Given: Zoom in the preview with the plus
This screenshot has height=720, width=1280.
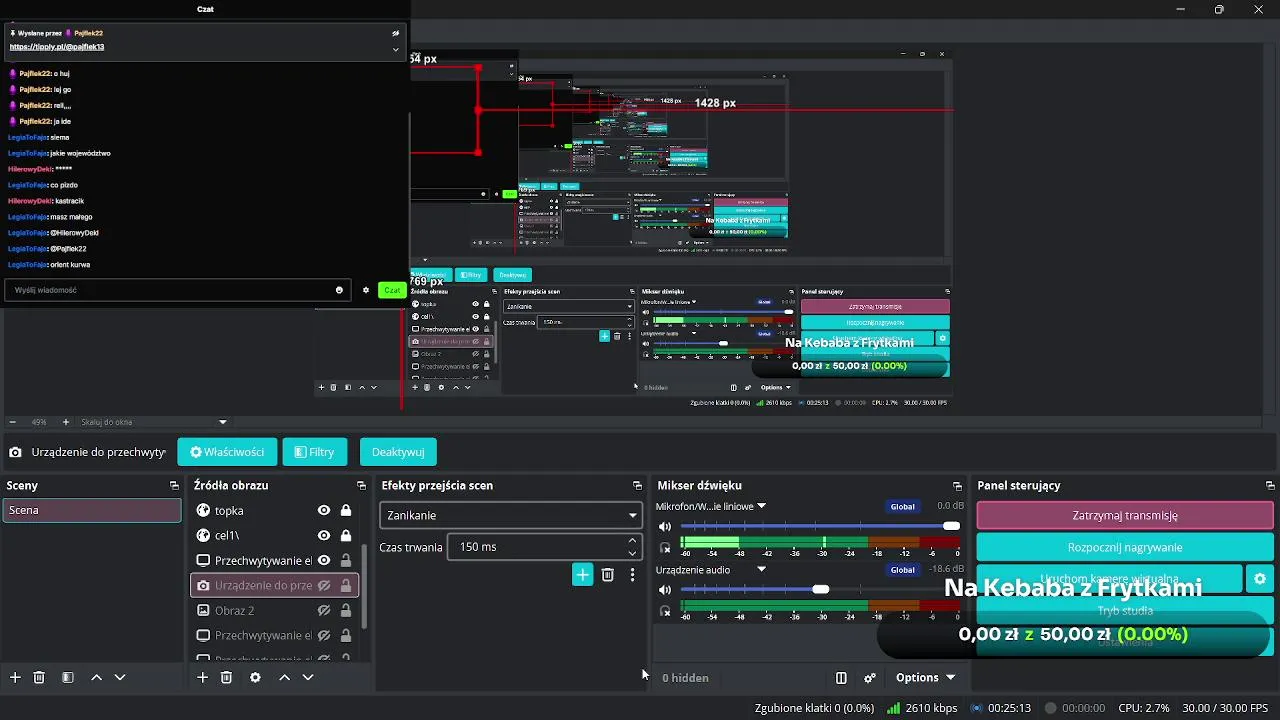Looking at the screenshot, I should pos(66,422).
